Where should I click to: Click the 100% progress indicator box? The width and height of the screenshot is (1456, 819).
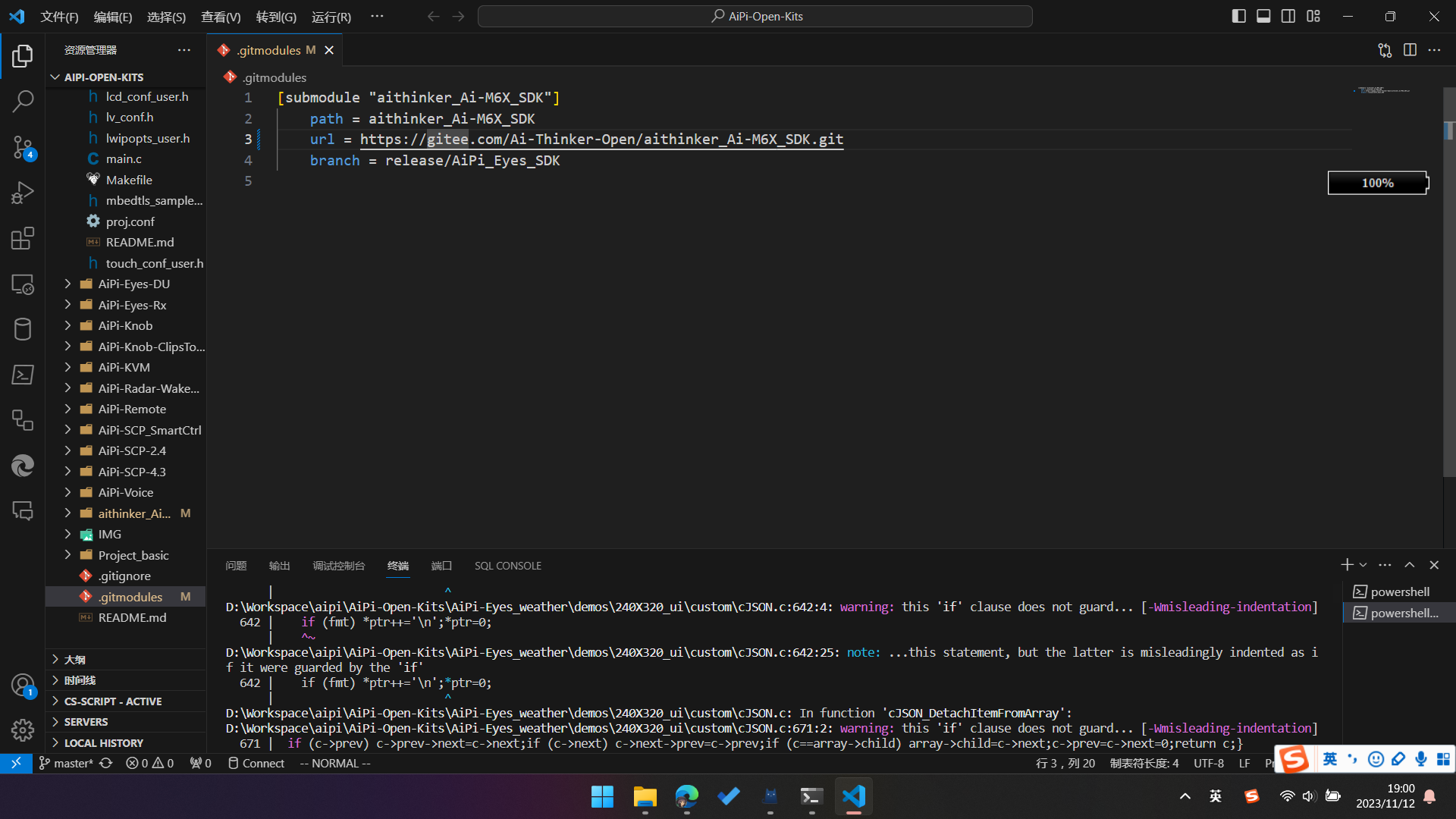(1378, 183)
